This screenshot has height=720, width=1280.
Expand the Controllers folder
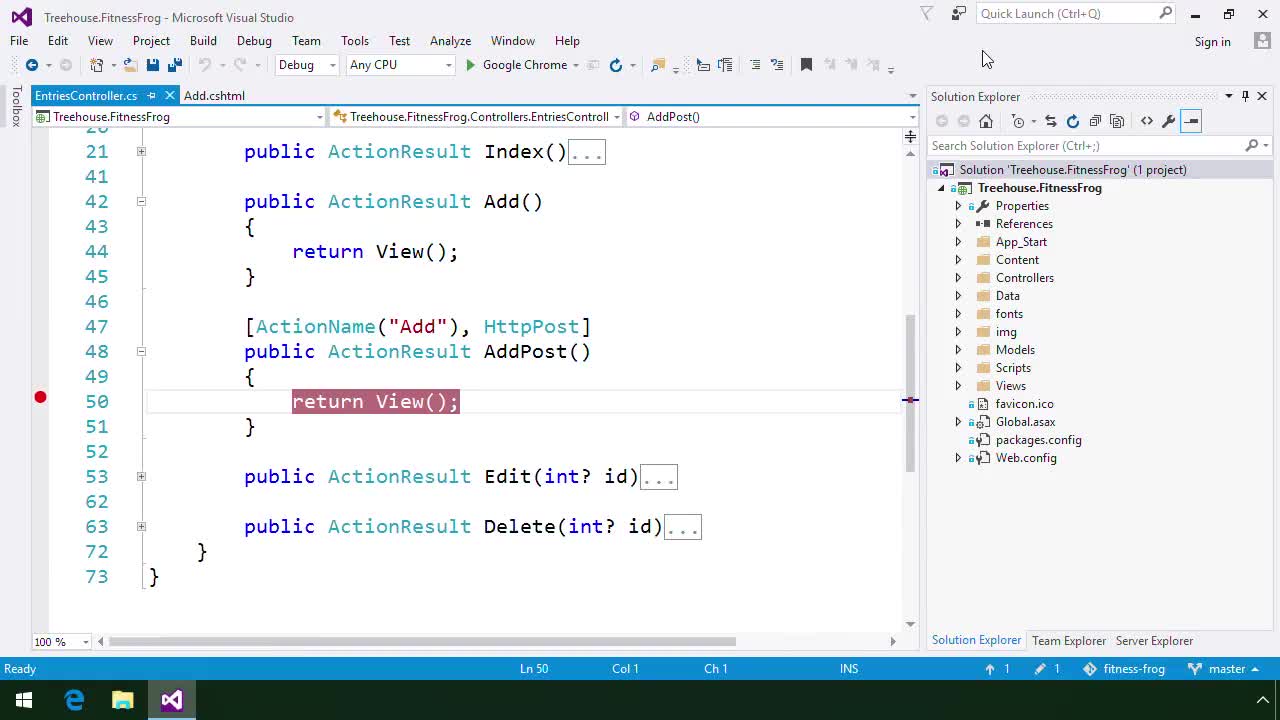958,278
